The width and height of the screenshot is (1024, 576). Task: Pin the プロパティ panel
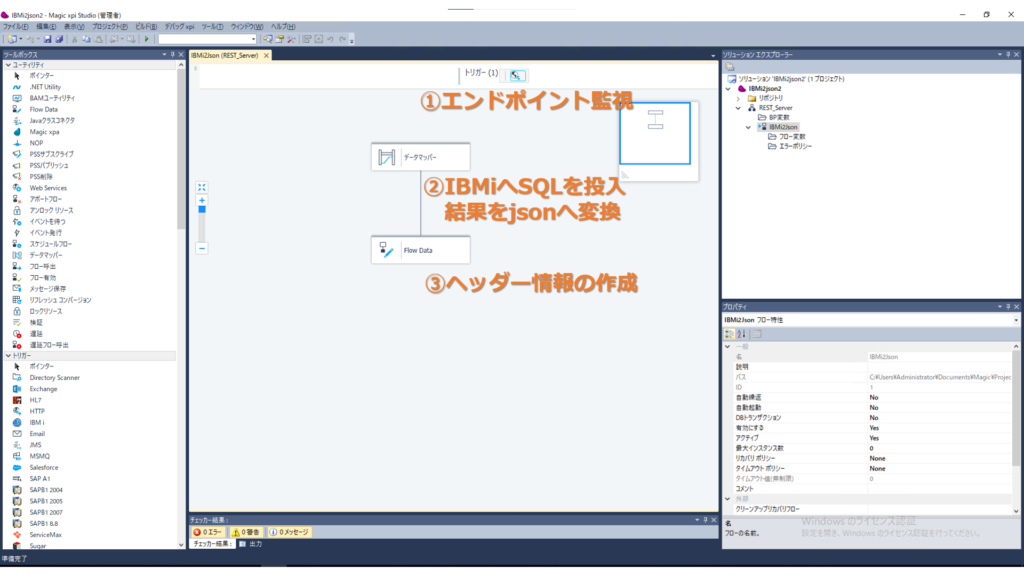click(1008, 307)
